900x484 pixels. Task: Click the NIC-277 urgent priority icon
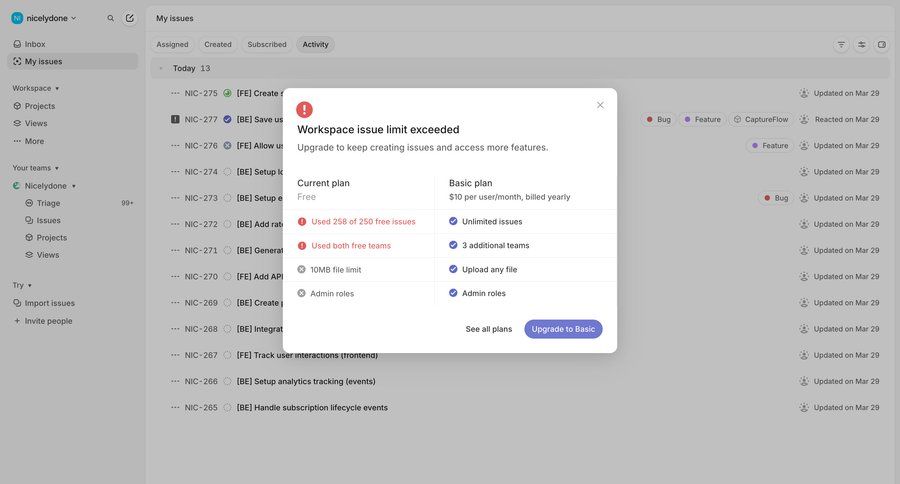[x=175, y=119]
